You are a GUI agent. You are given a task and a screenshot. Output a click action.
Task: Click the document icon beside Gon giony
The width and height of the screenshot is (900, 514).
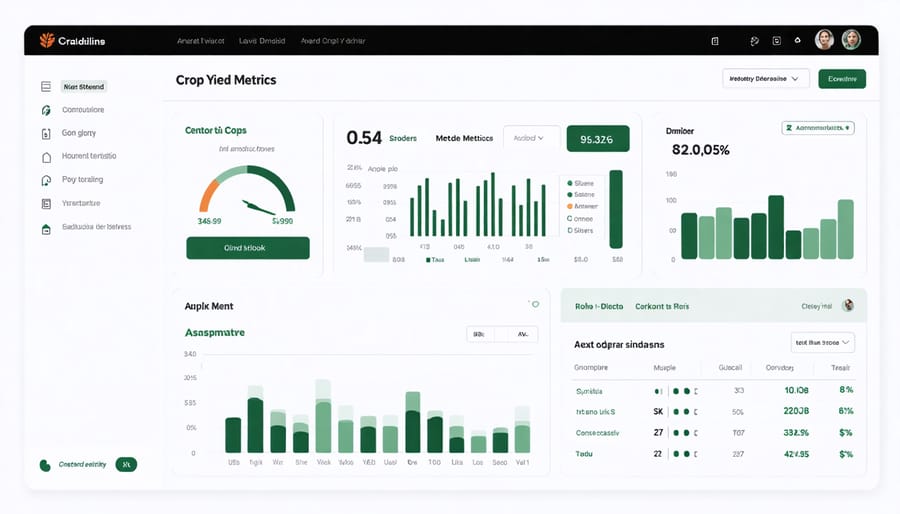pos(46,134)
